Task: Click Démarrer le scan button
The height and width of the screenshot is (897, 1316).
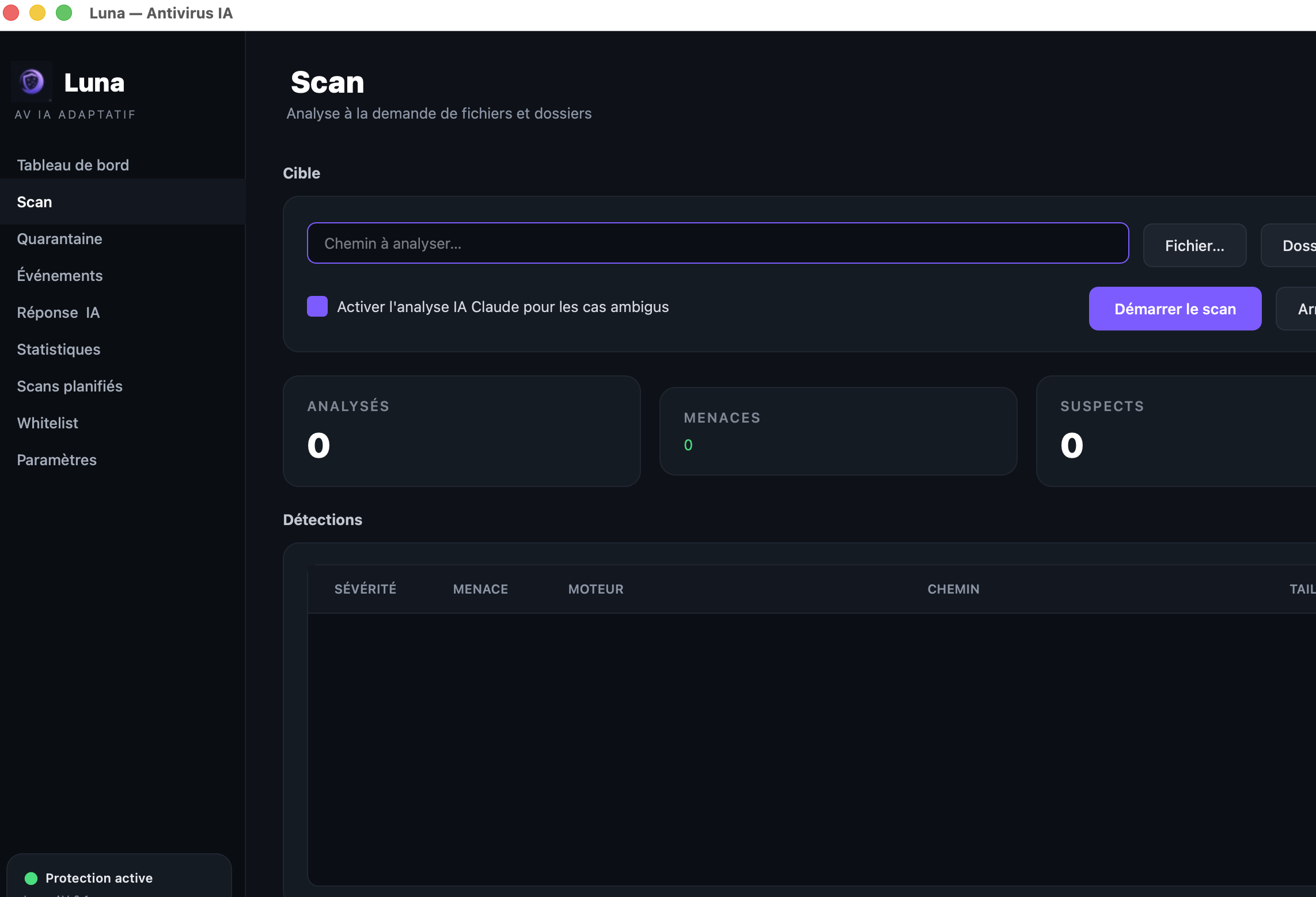Action: tap(1175, 309)
